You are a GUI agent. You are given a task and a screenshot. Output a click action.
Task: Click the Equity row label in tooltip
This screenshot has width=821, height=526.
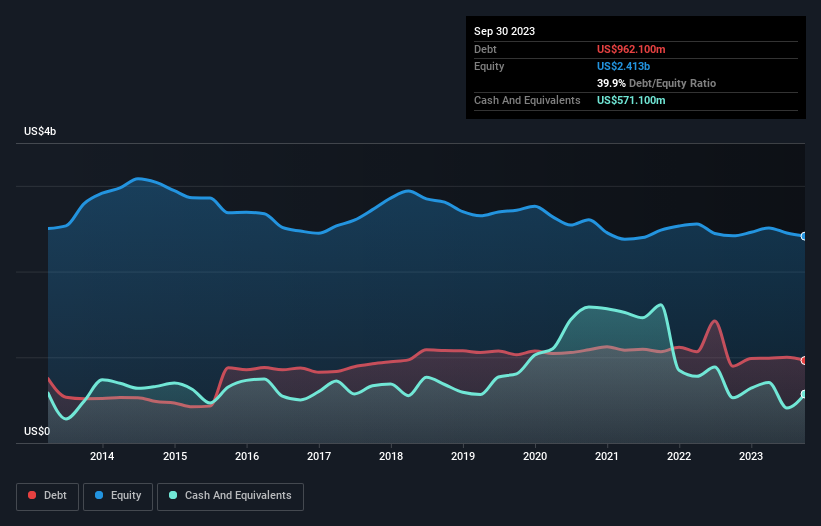click(x=489, y=66)
